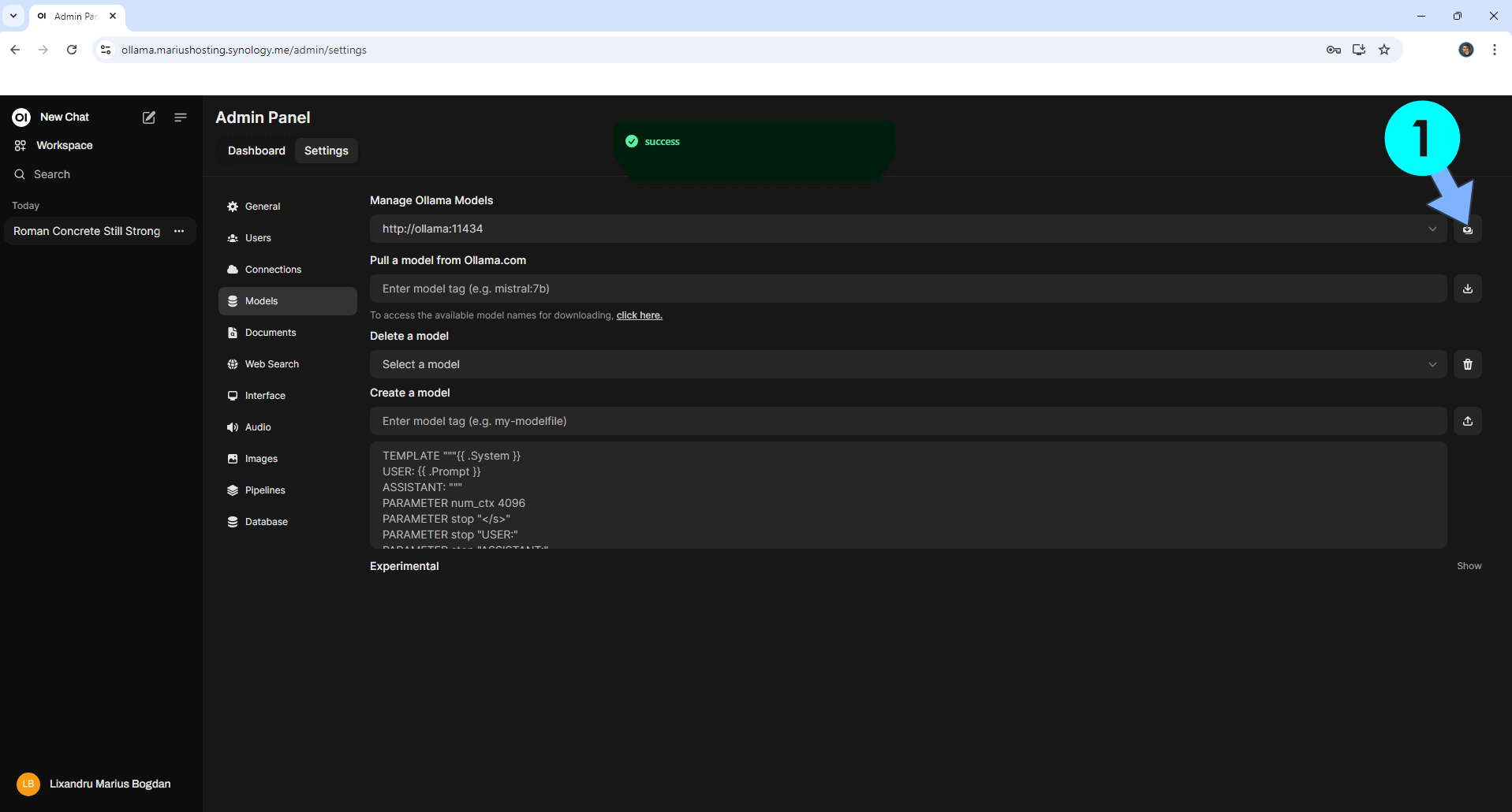This screenshot has width=1512, height=812.
Task: Click the address bar URL
Action: (244, 50)
